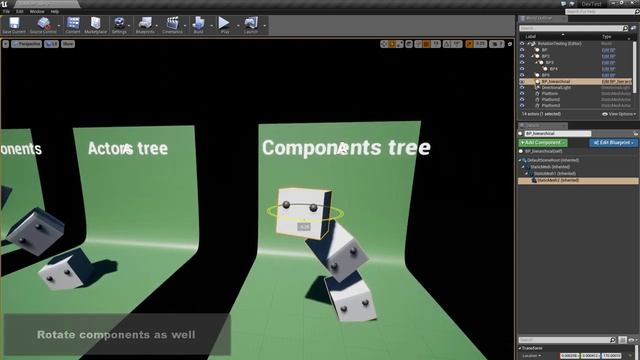Collapse the world root outliner node
Image resolution: width=640 pixels, height=360 pixels.
tap(529, 44)
